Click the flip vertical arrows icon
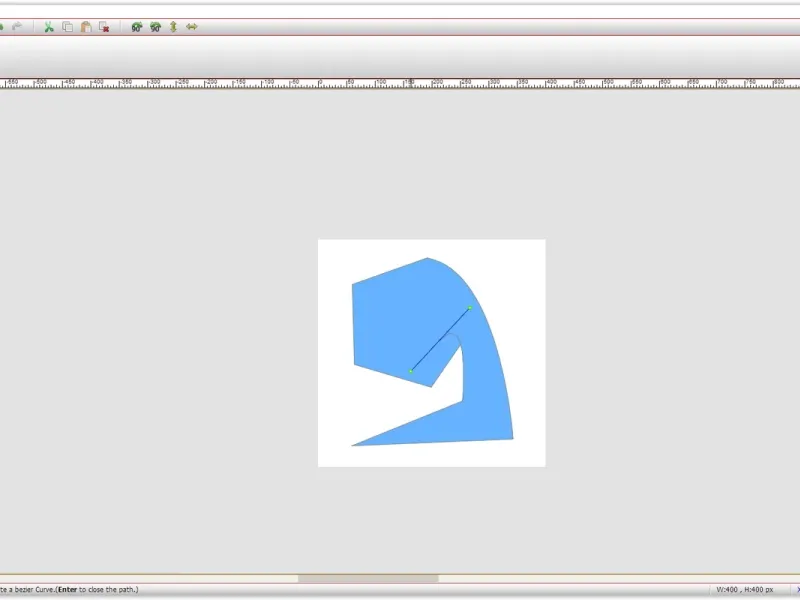The image size is (800, 600). coord(173,27)
